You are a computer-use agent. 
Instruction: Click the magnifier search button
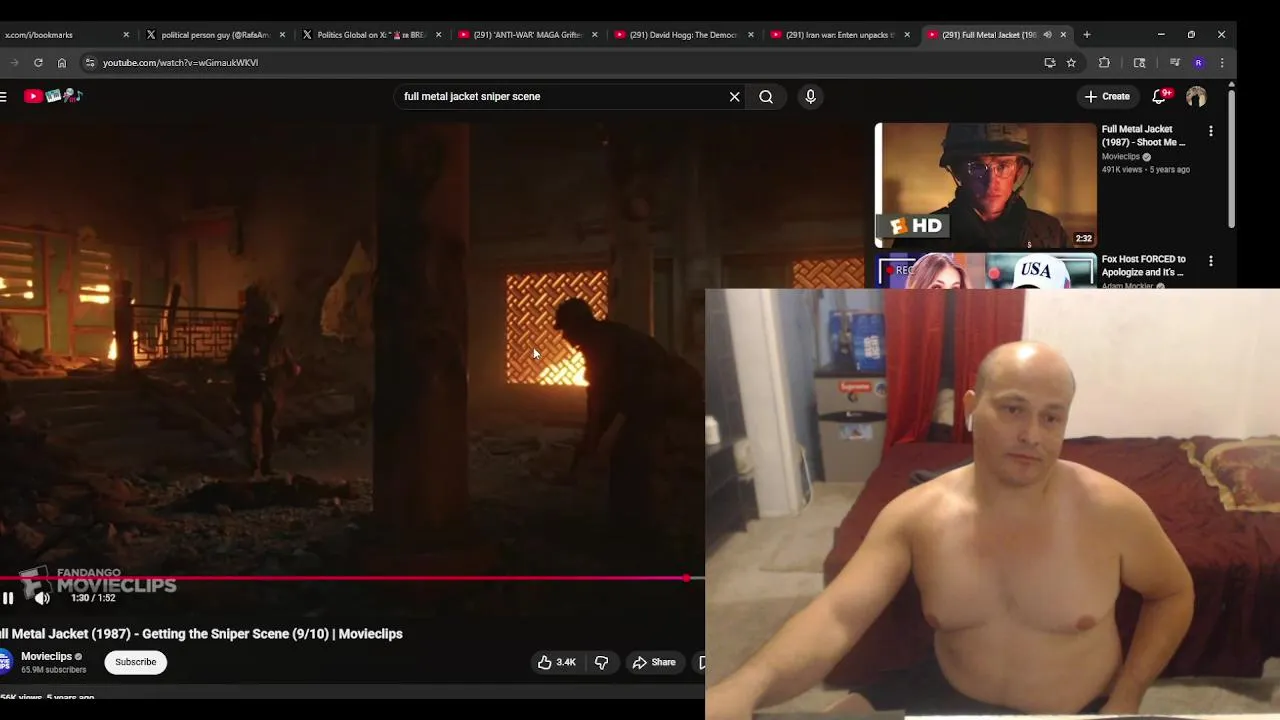[x=766, y=97]
